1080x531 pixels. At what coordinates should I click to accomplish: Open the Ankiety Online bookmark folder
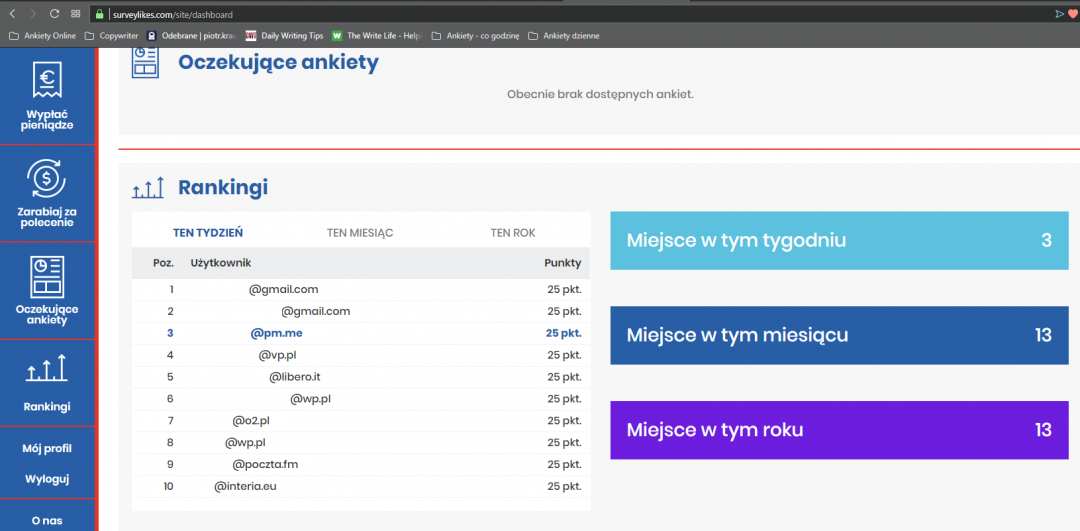point(42,36)
